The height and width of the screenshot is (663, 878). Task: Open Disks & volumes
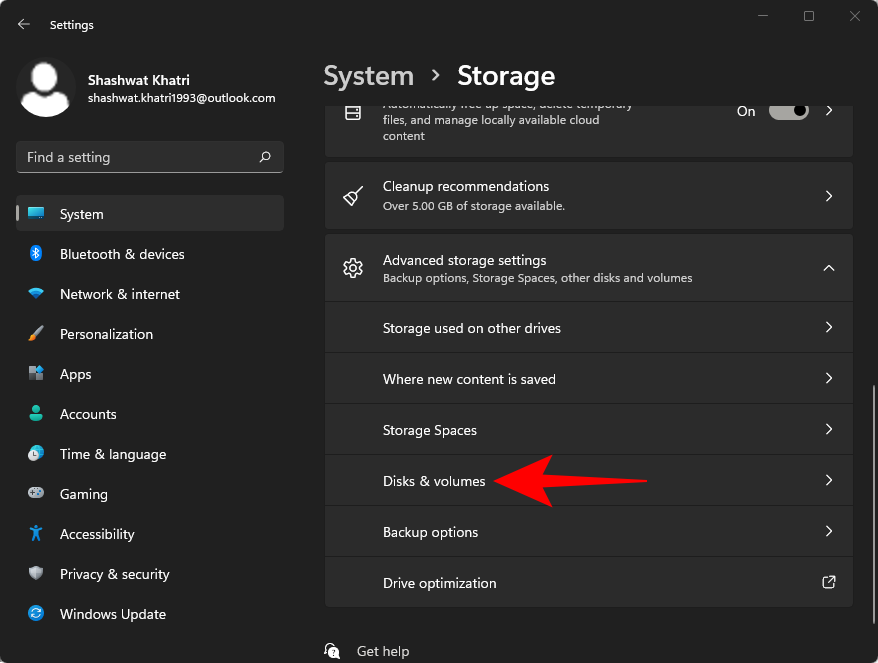click(434, 481)
